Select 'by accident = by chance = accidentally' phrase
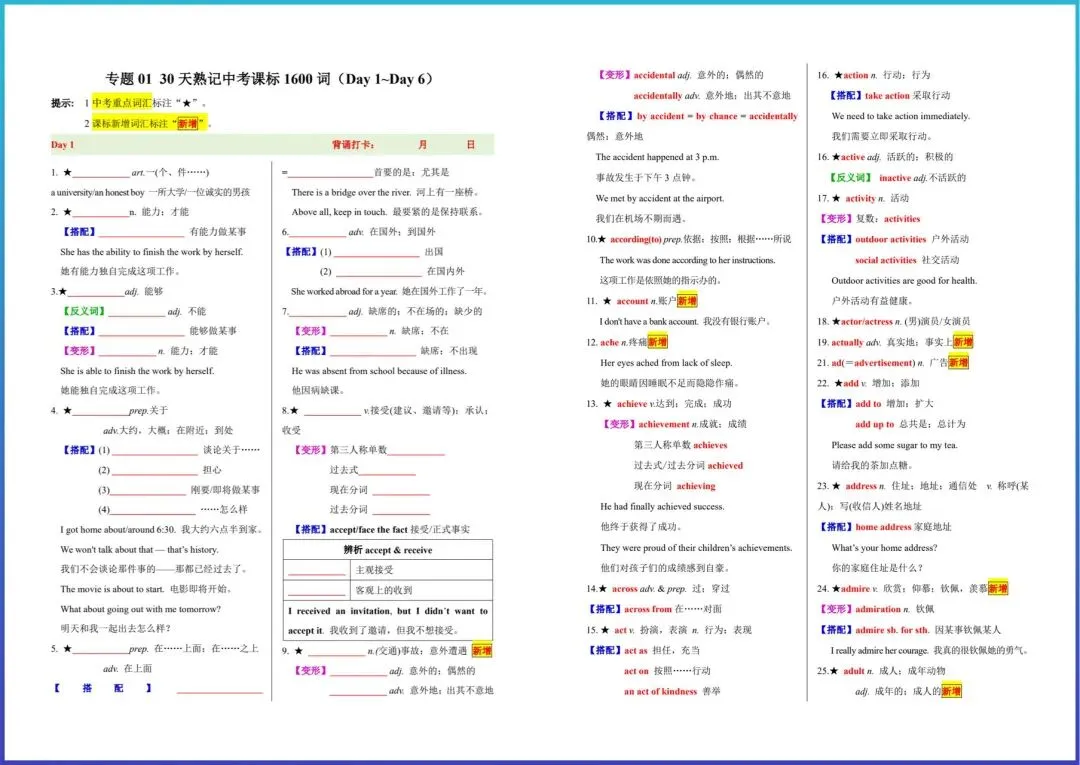1080x765 pixels. tap(717, 116)
